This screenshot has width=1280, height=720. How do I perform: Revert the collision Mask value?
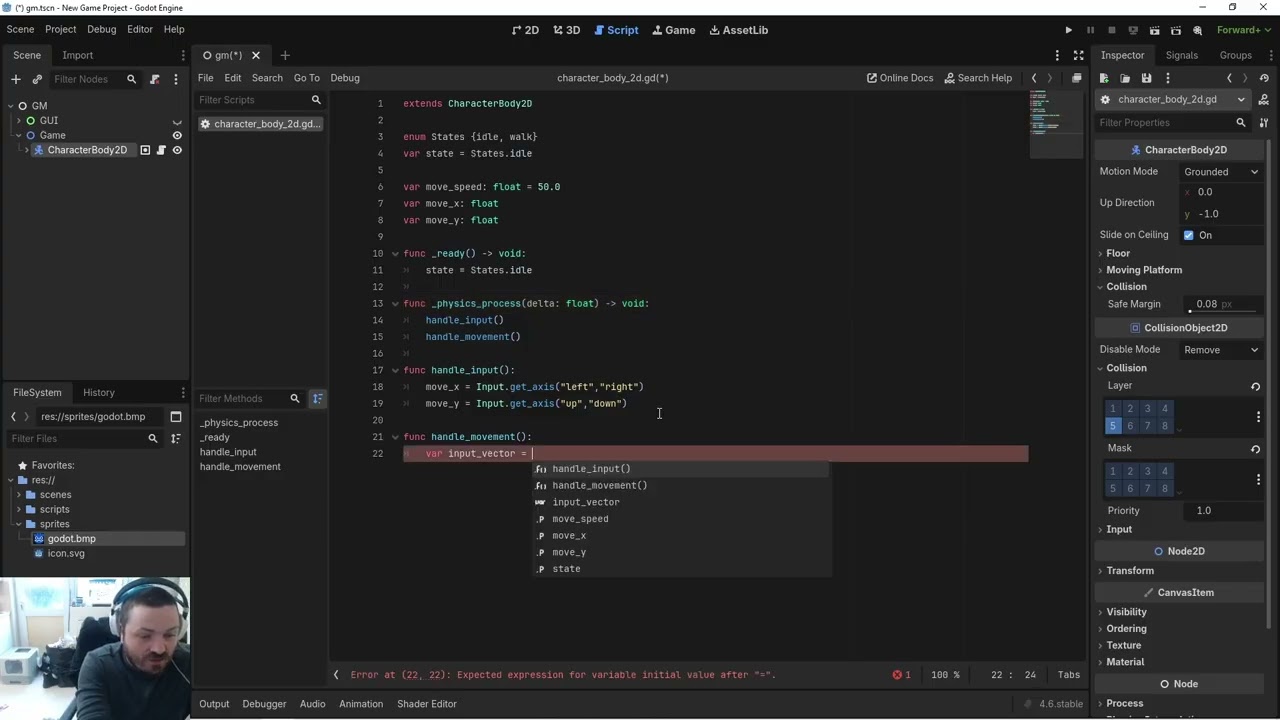pyautogui.click(x=1255, y=449)
